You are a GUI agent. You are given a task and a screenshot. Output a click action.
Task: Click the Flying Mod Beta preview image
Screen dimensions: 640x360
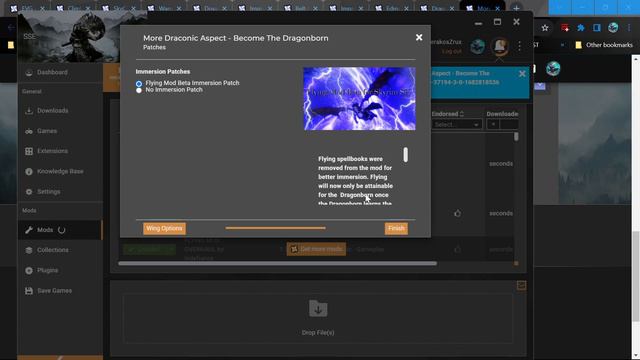coord(360,99)
